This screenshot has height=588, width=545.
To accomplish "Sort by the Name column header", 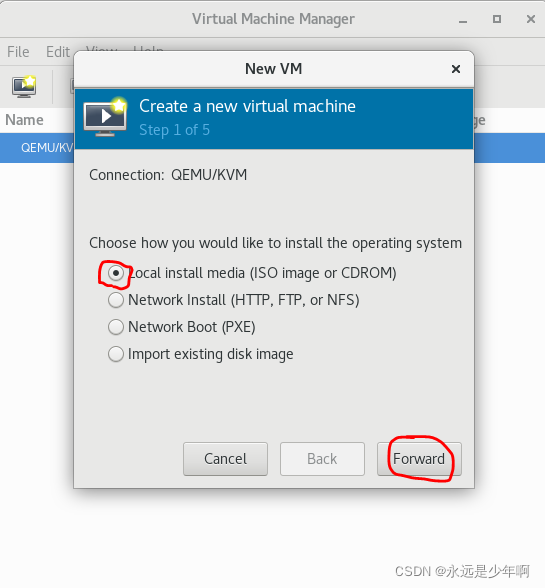I will [x=24, y=120].
